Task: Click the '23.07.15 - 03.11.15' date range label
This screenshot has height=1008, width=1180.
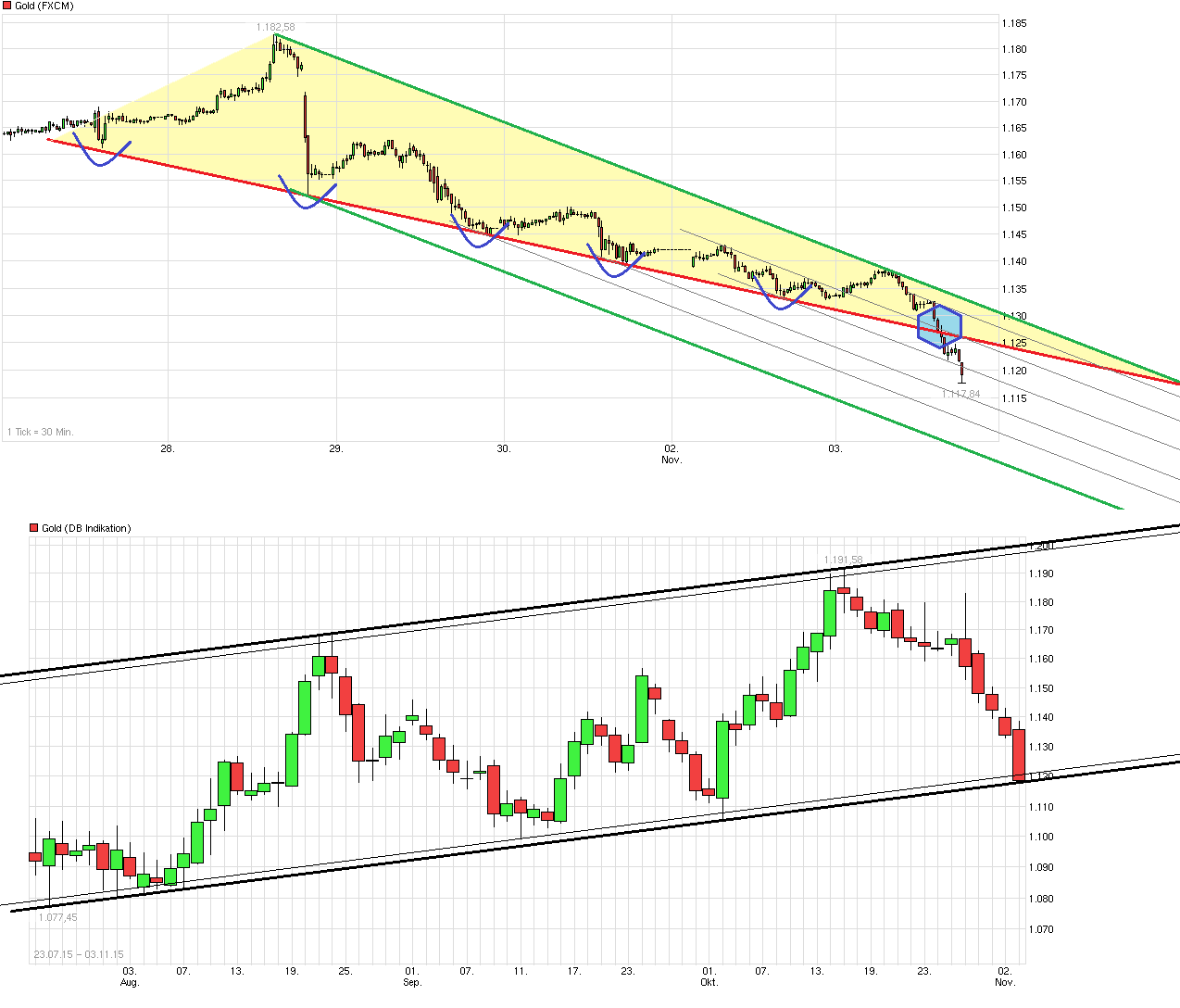Action: [80, 953]
